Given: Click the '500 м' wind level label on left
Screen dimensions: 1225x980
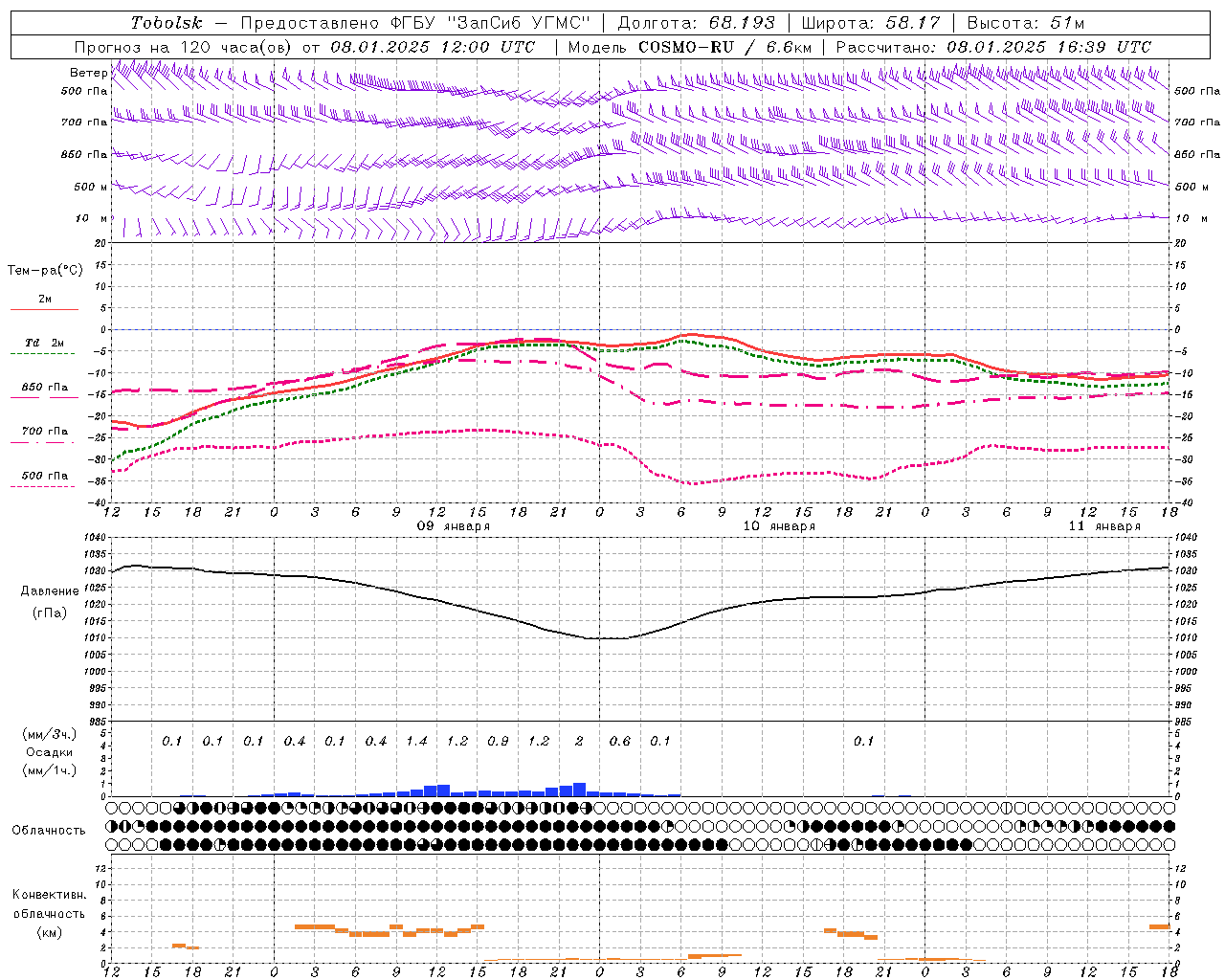Looking at the screenshot, I should click(x=91, y=187).
